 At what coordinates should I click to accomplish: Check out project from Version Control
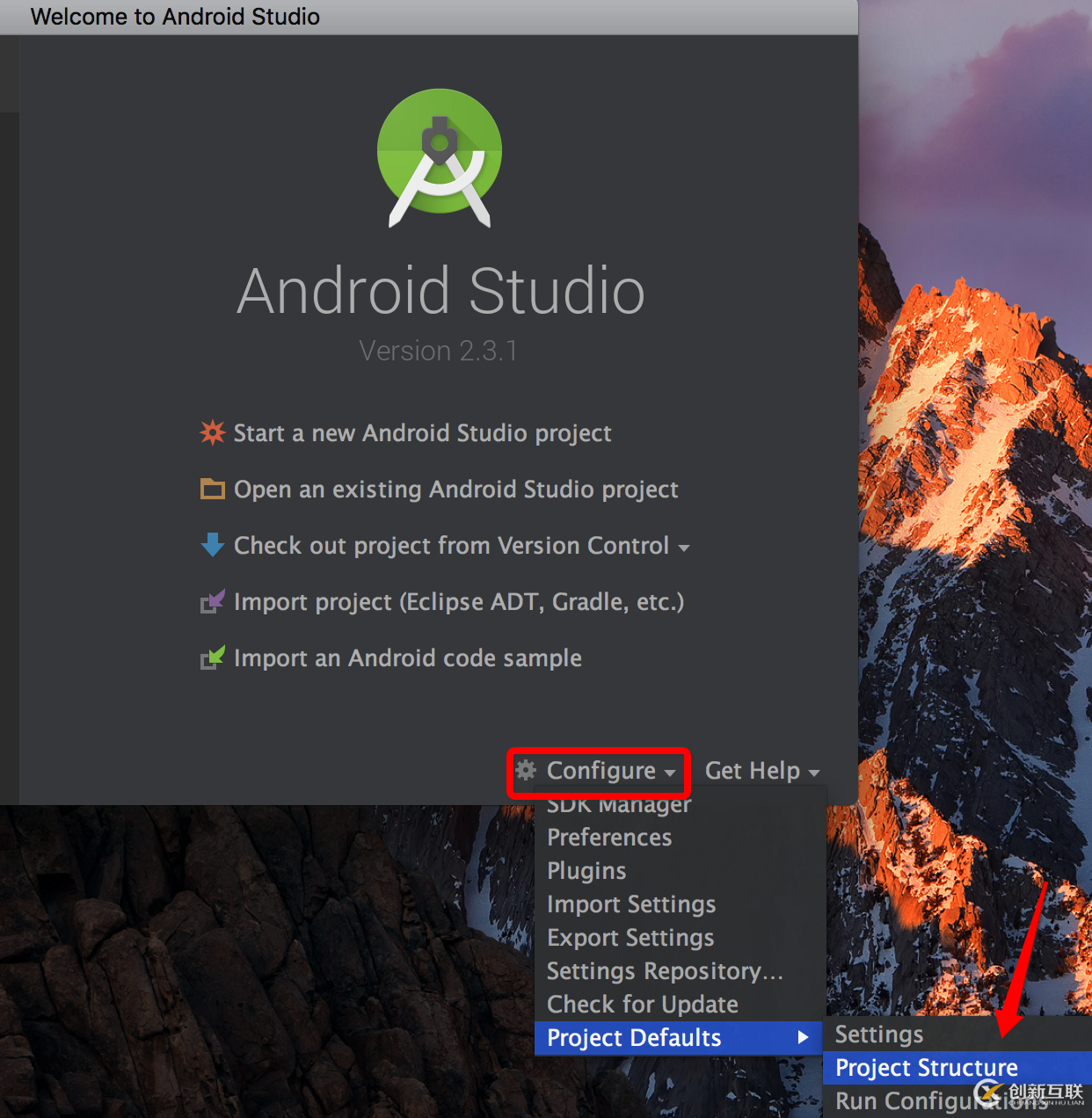click(451, 546)
